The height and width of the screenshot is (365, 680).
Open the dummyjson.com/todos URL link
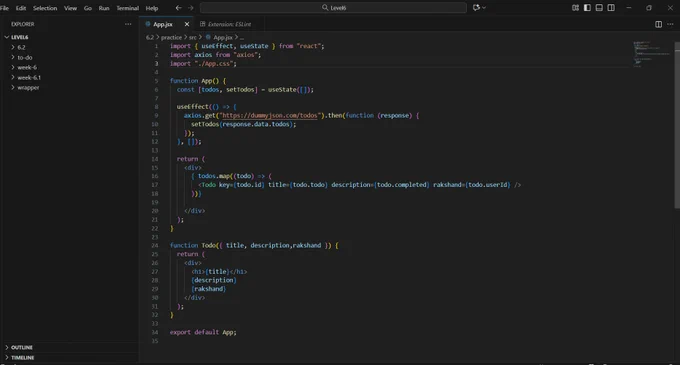coord(270,115)
